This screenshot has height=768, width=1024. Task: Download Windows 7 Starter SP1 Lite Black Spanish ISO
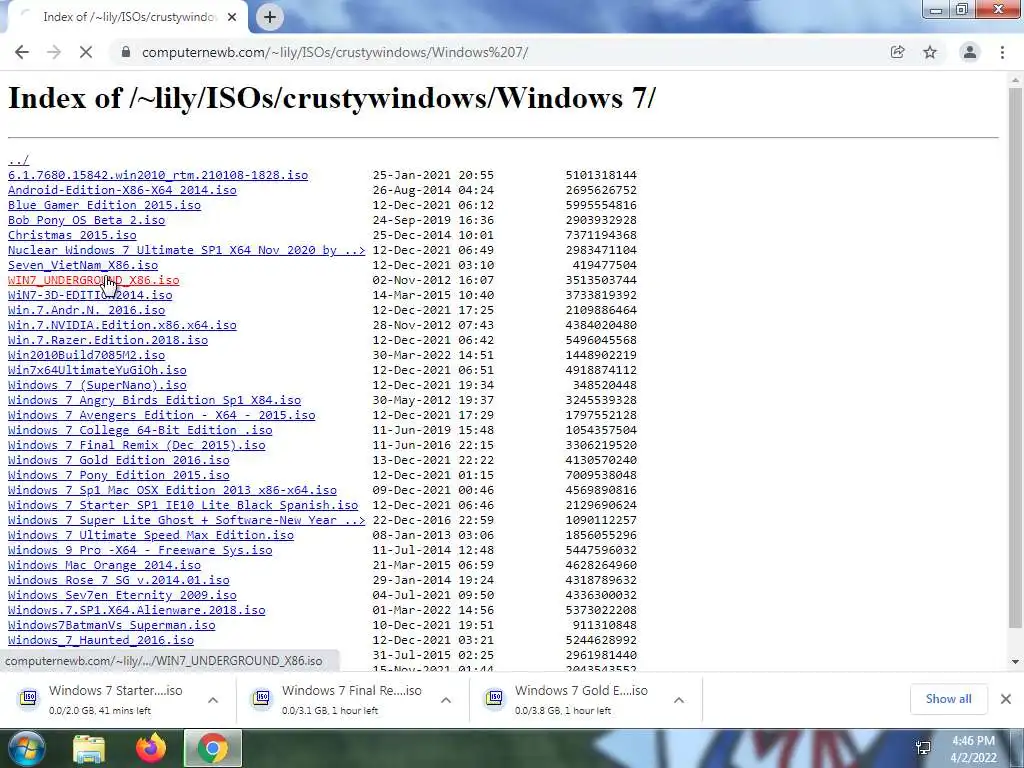(183, 505)
